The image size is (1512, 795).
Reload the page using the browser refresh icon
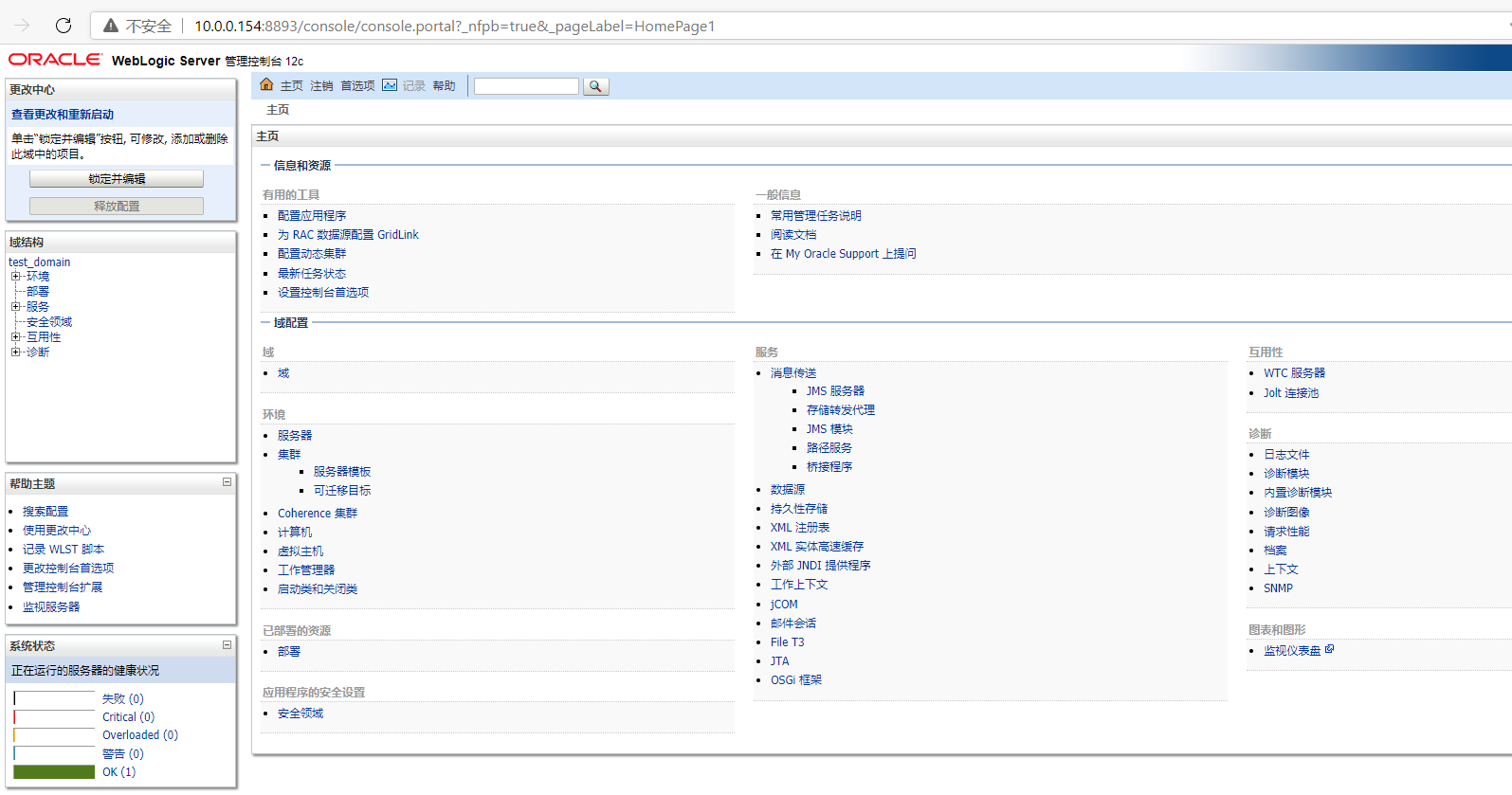click(x=64, y=26)
